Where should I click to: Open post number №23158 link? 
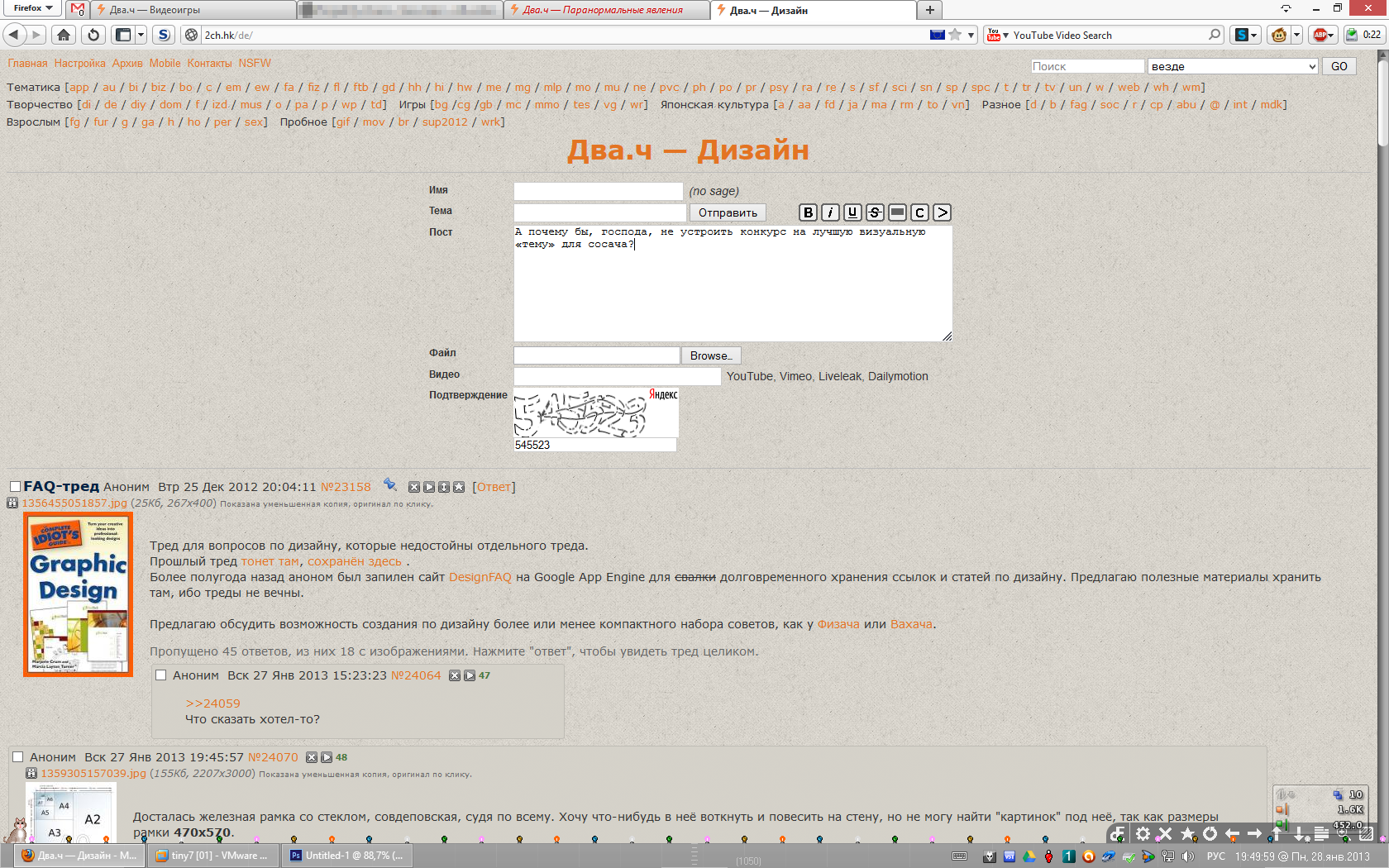346,487
